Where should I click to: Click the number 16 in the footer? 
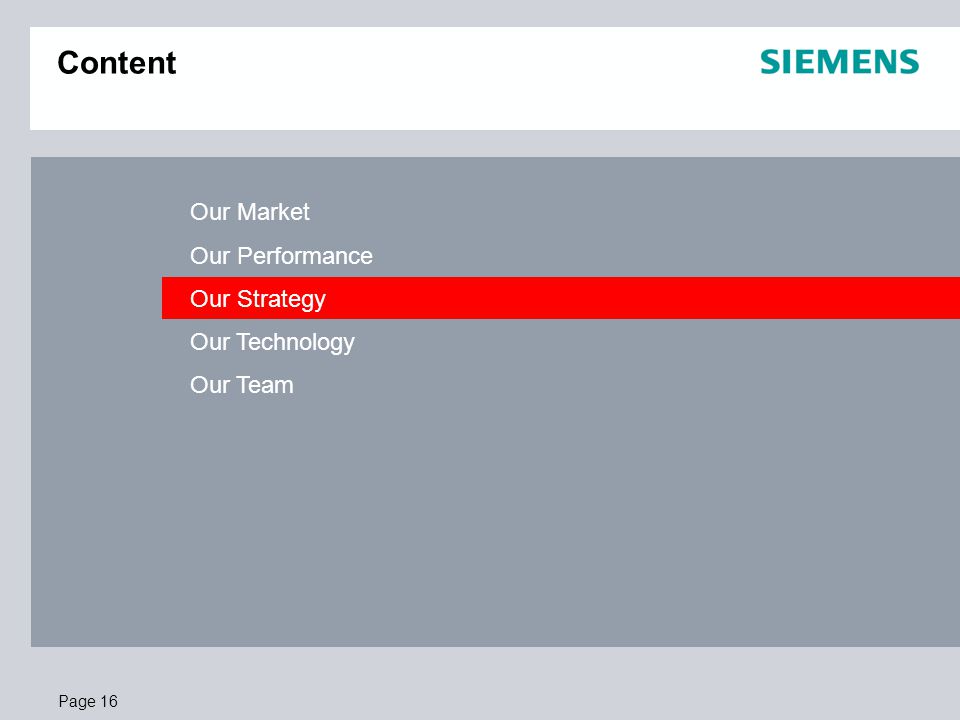coord(109,701)
